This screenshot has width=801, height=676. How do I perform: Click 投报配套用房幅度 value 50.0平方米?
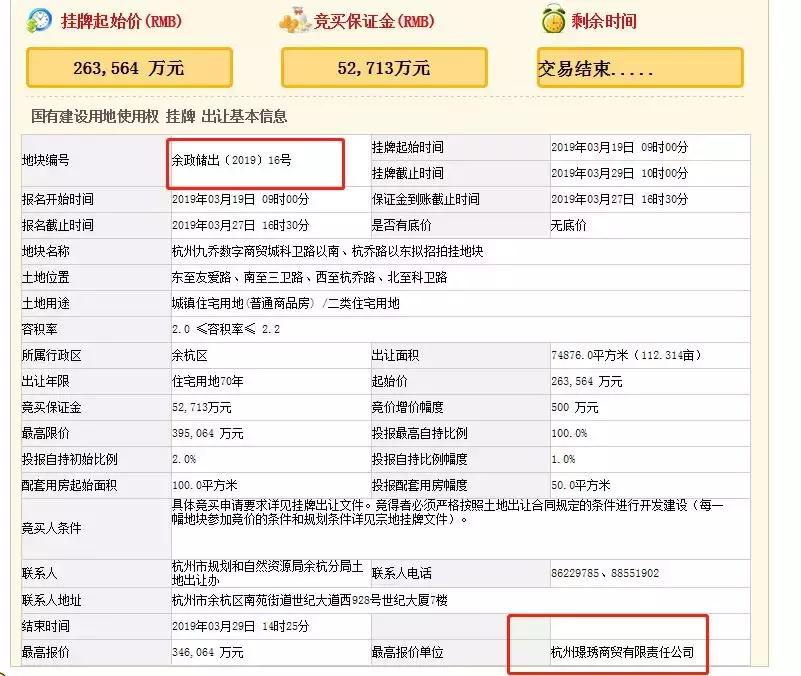[x=580, y=485]
